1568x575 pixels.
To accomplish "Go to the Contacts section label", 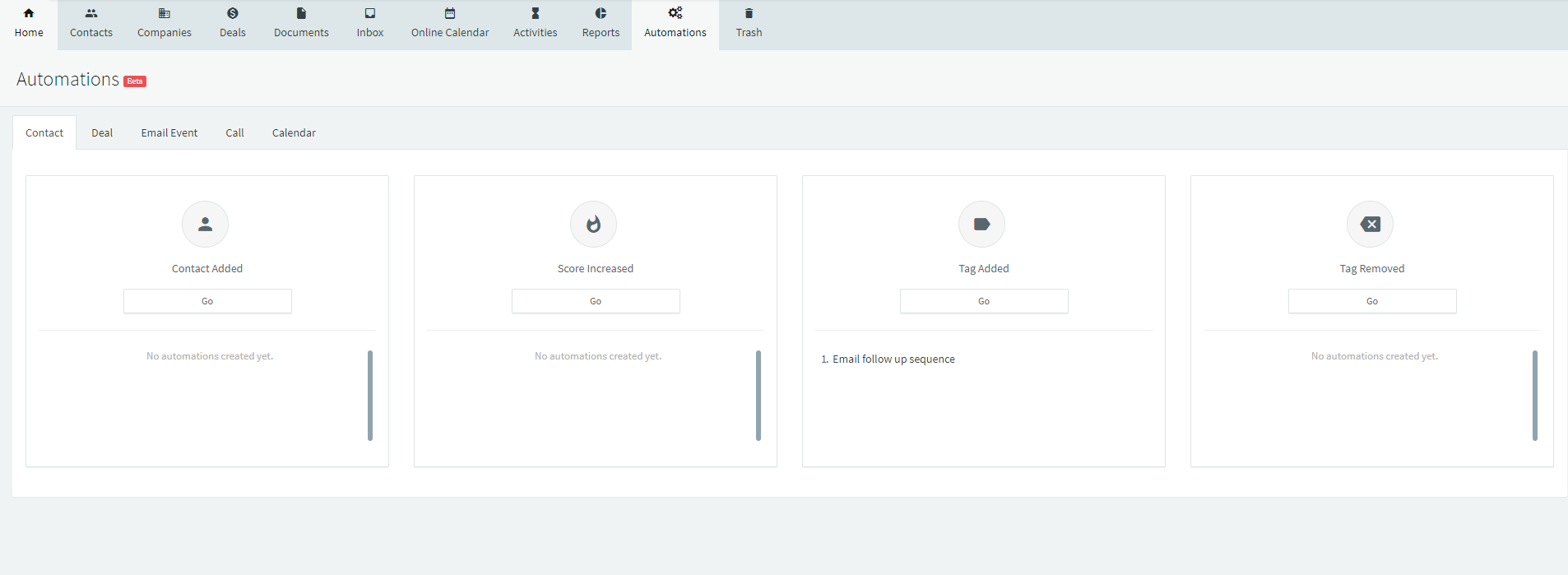I will pos(91,33).
